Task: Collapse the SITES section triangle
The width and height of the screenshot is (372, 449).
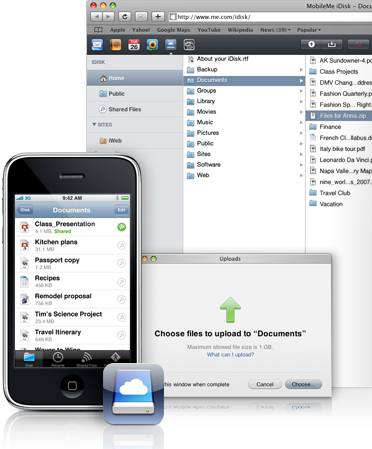Action: pos(94,124)
